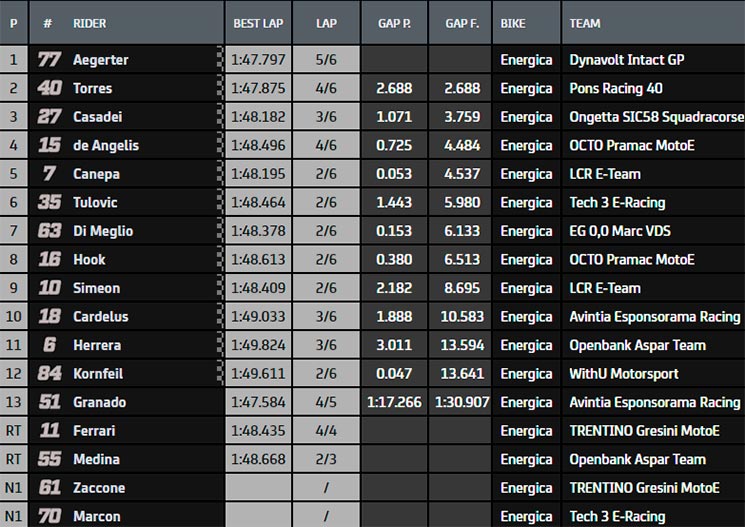Select number 51 badge for Granado

click(x=49, y=402)
